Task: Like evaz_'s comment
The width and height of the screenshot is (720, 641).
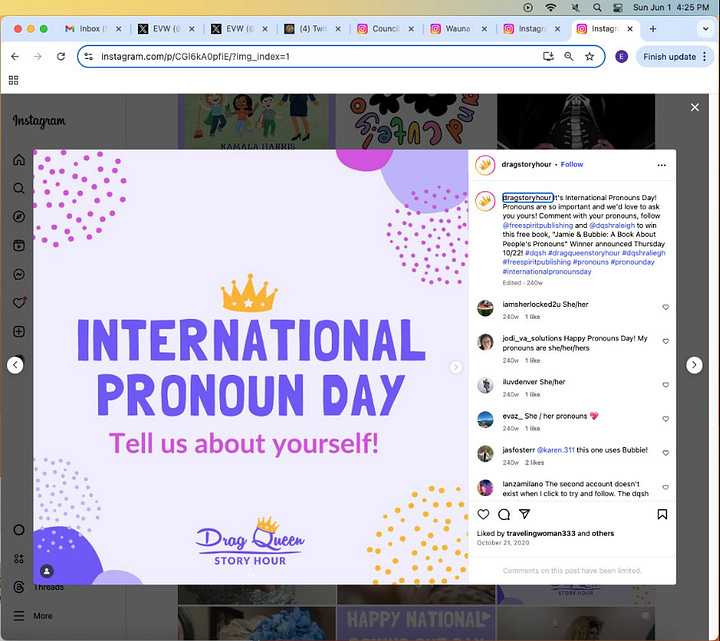Action: [x=665, y=419]
